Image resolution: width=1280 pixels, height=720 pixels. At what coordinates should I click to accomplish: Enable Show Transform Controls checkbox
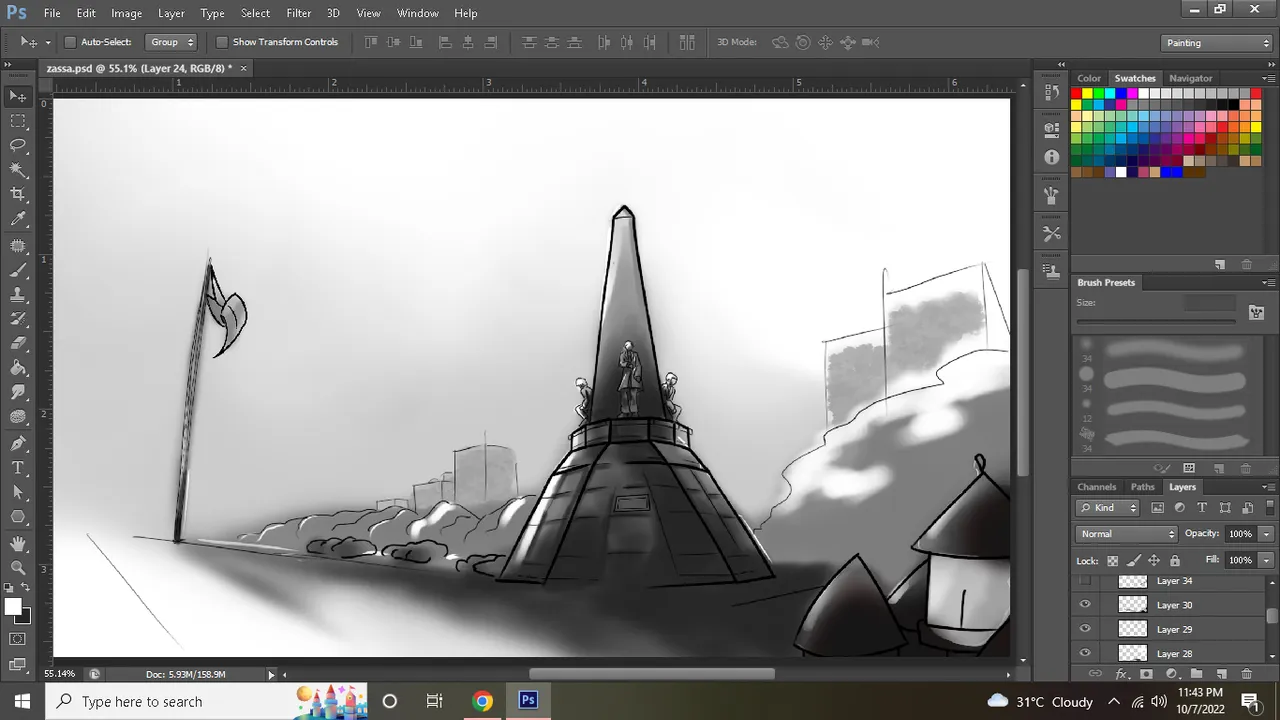click(x=222, y=42)
